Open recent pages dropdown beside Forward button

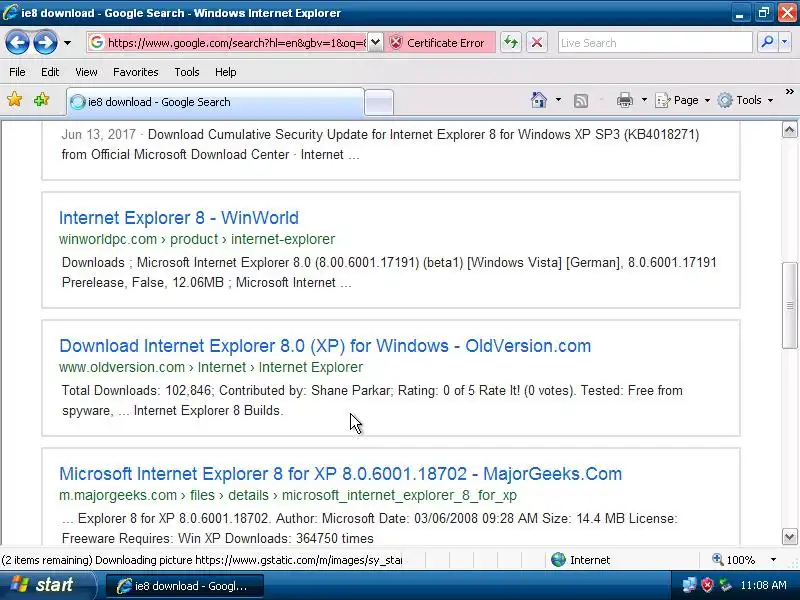(x=67, y=43)
